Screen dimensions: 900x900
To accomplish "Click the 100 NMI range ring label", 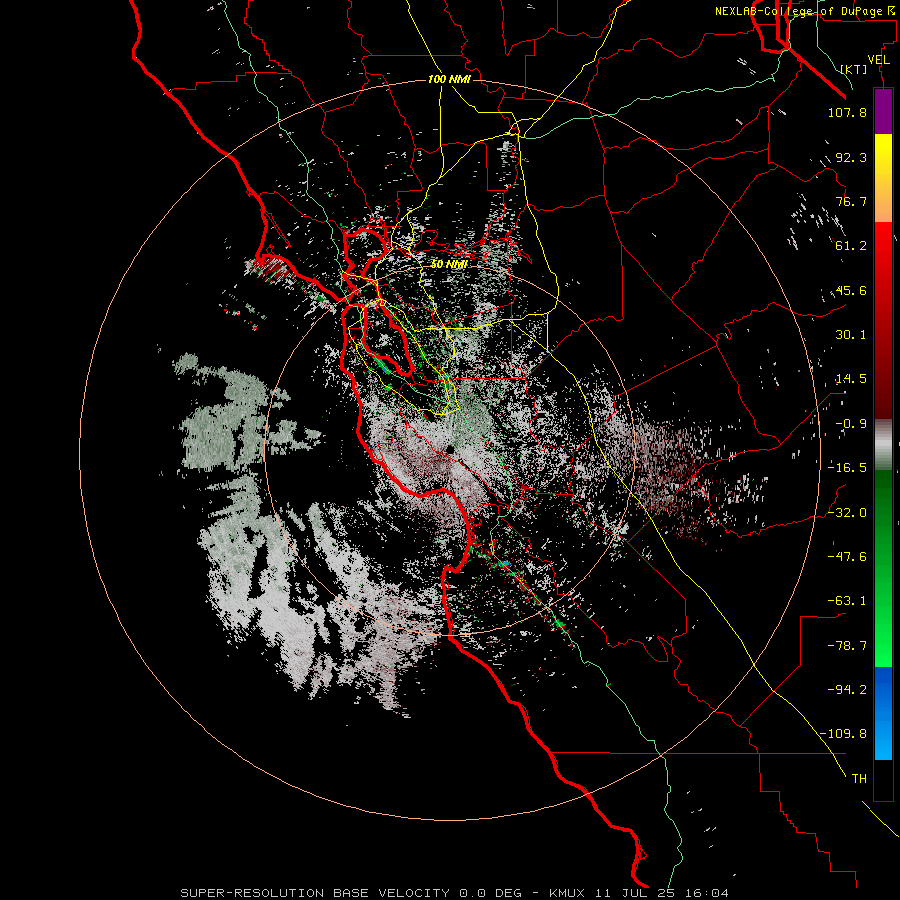I will (x=449, y=79).
